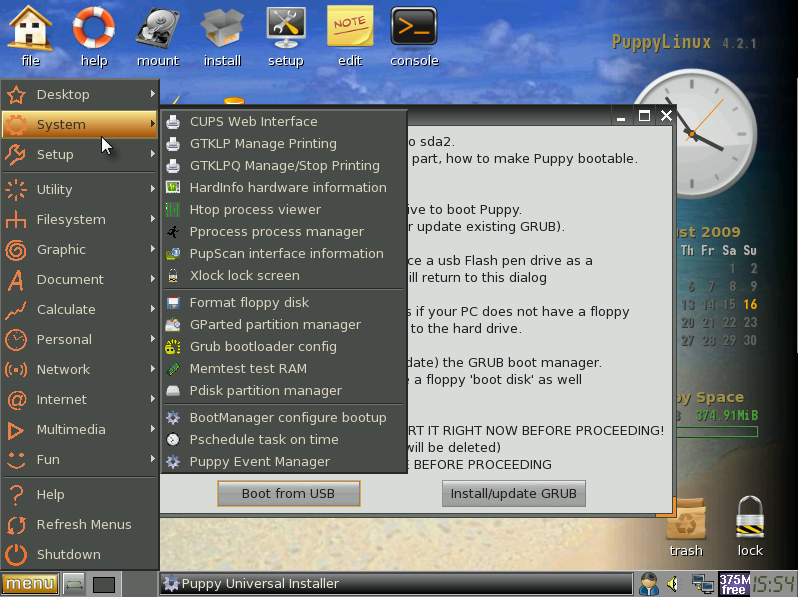The height and width of the screenshot is (597, 798).
Task: Launch GTKLP Manage Printing
Action: coord(284,144)
